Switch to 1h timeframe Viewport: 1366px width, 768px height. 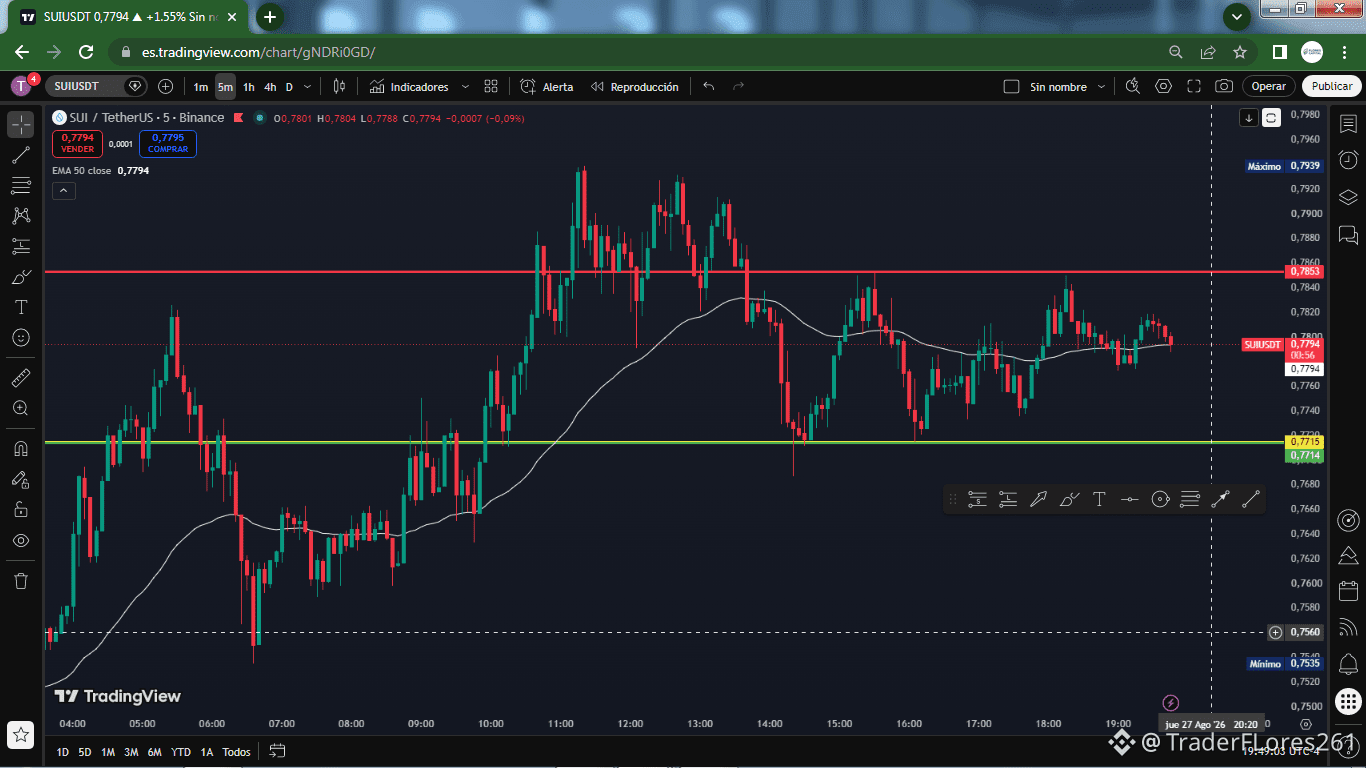[x=249, y=87]
